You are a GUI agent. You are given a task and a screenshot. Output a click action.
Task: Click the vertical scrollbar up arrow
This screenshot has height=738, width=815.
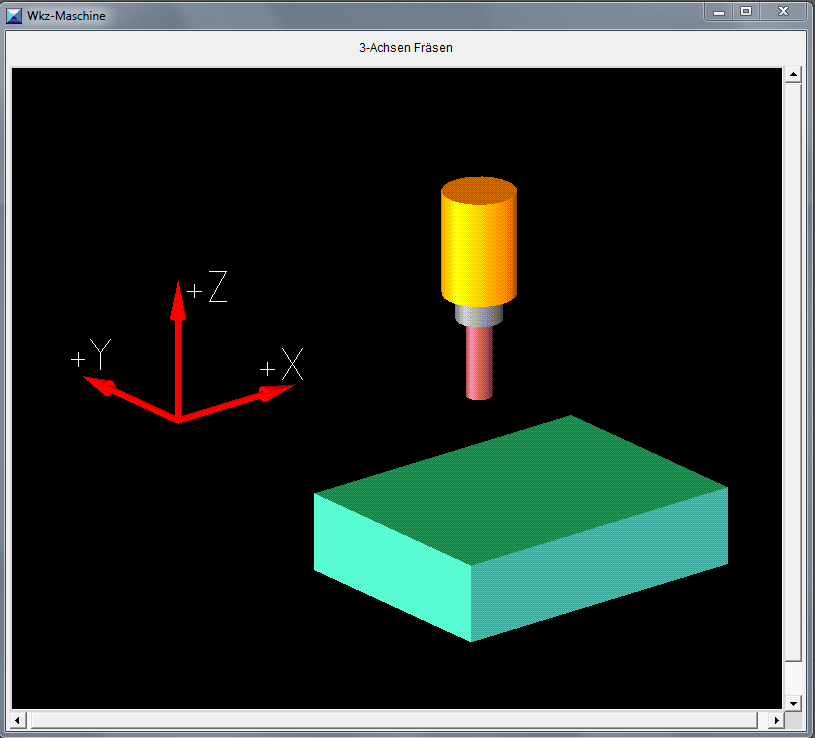[793, 75]
